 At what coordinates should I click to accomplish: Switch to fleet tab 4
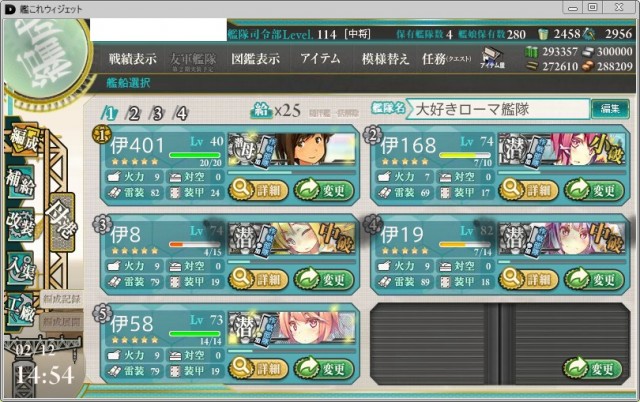point(180,113)
